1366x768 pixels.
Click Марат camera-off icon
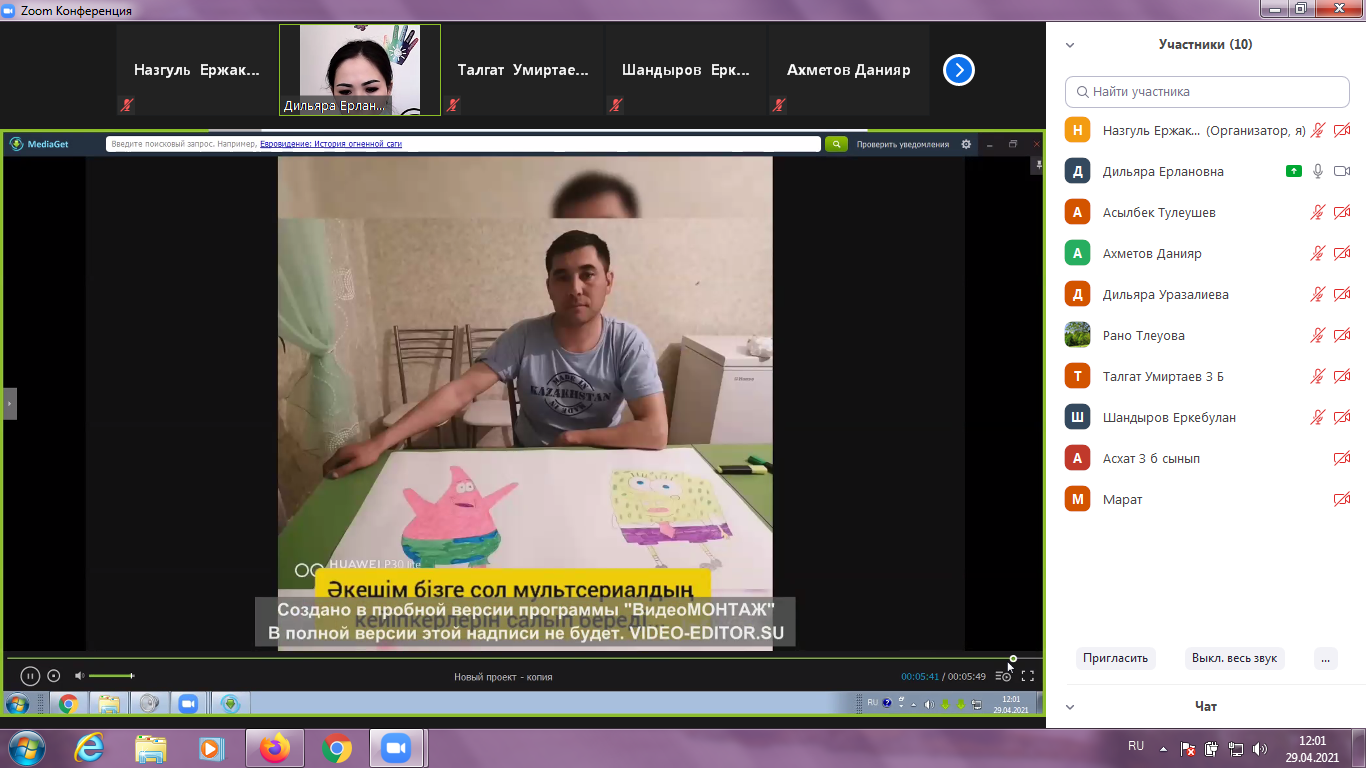coord(1342,499)
